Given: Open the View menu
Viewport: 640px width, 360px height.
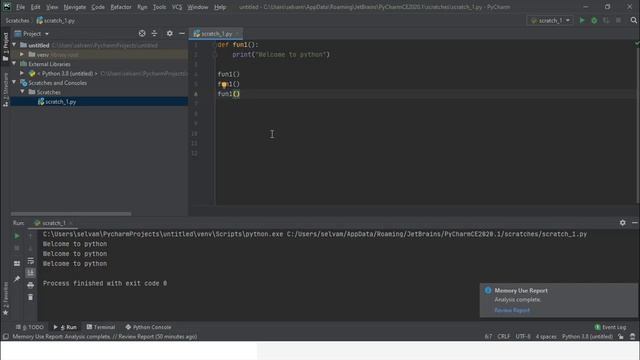Looking at the screenshot, I should [52, 7].
